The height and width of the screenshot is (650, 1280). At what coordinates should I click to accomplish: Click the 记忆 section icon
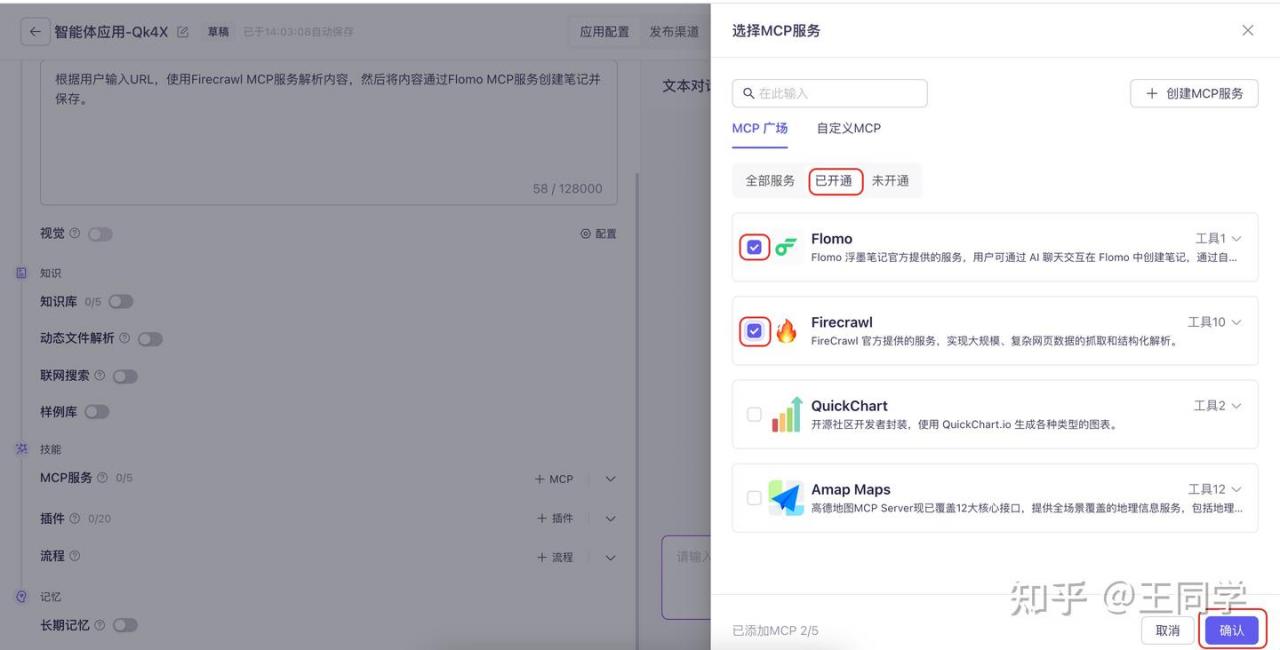(22, 597)
